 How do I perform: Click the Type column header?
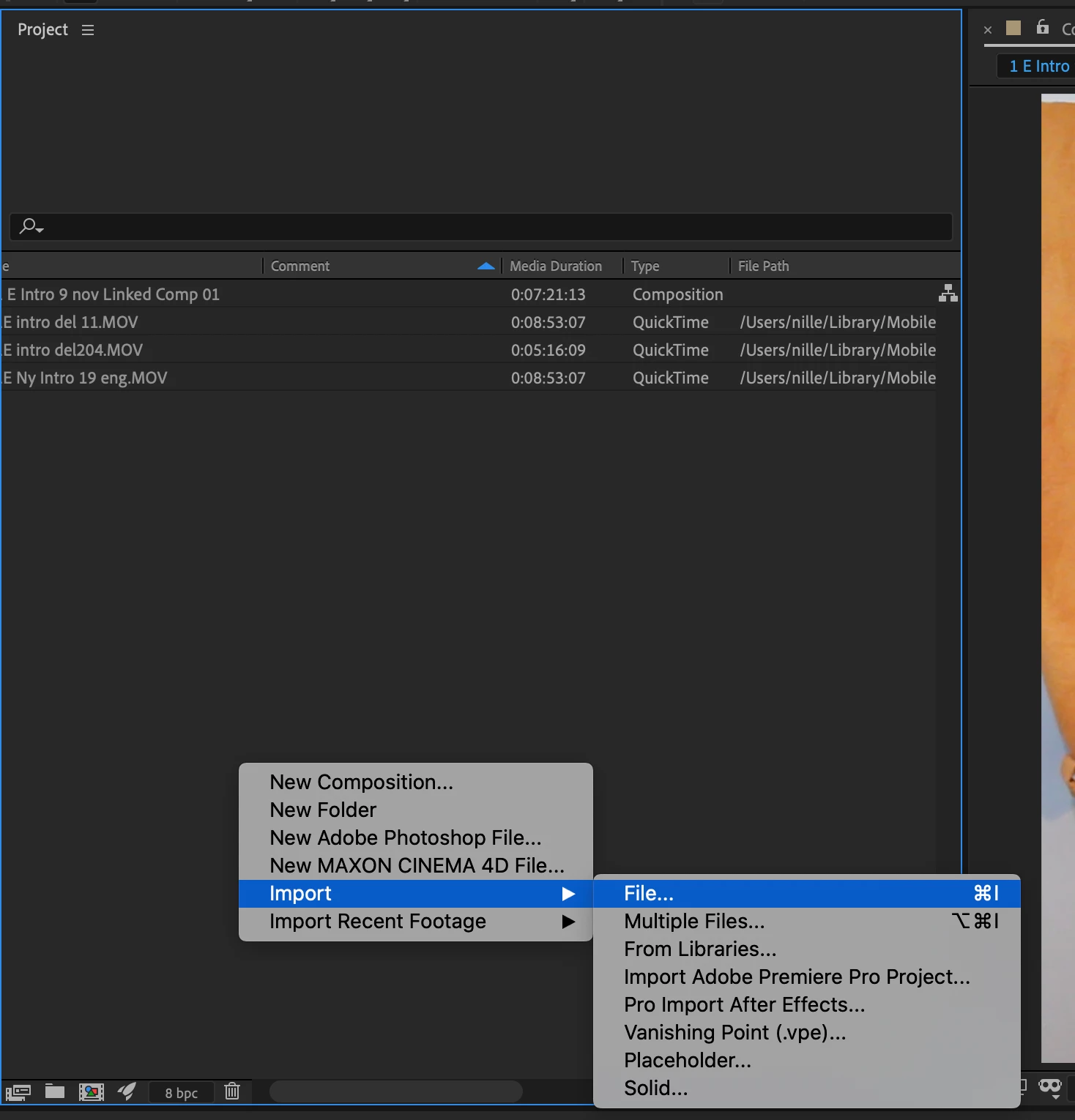(x=645, y=266)
